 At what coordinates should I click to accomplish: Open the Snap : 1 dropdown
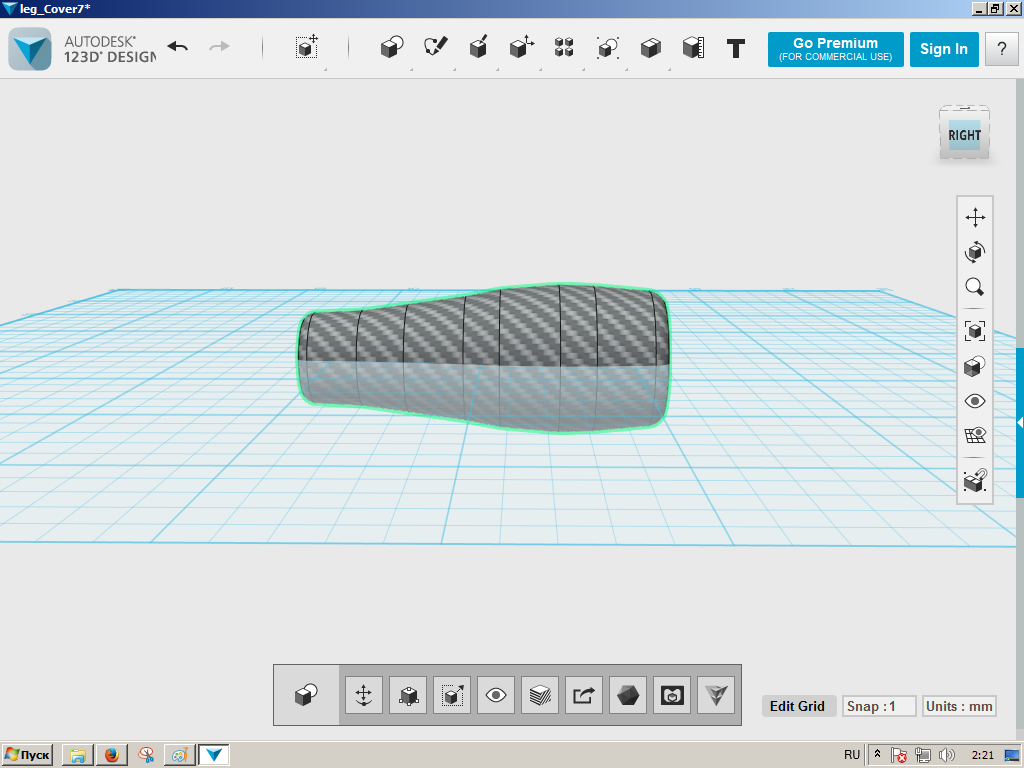tap(879, 706)
